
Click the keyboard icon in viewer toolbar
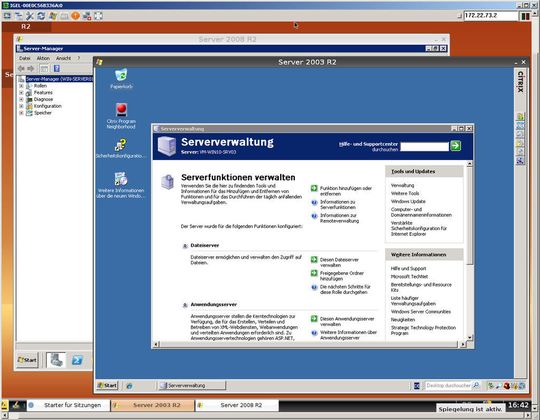point(64,15)
